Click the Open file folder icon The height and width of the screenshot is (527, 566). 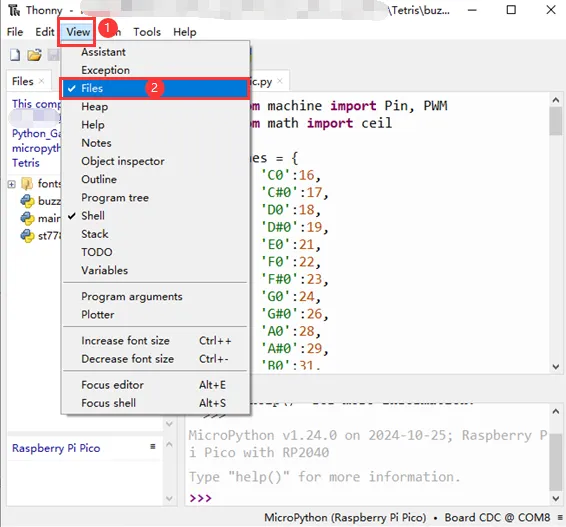tap(34, 55)
